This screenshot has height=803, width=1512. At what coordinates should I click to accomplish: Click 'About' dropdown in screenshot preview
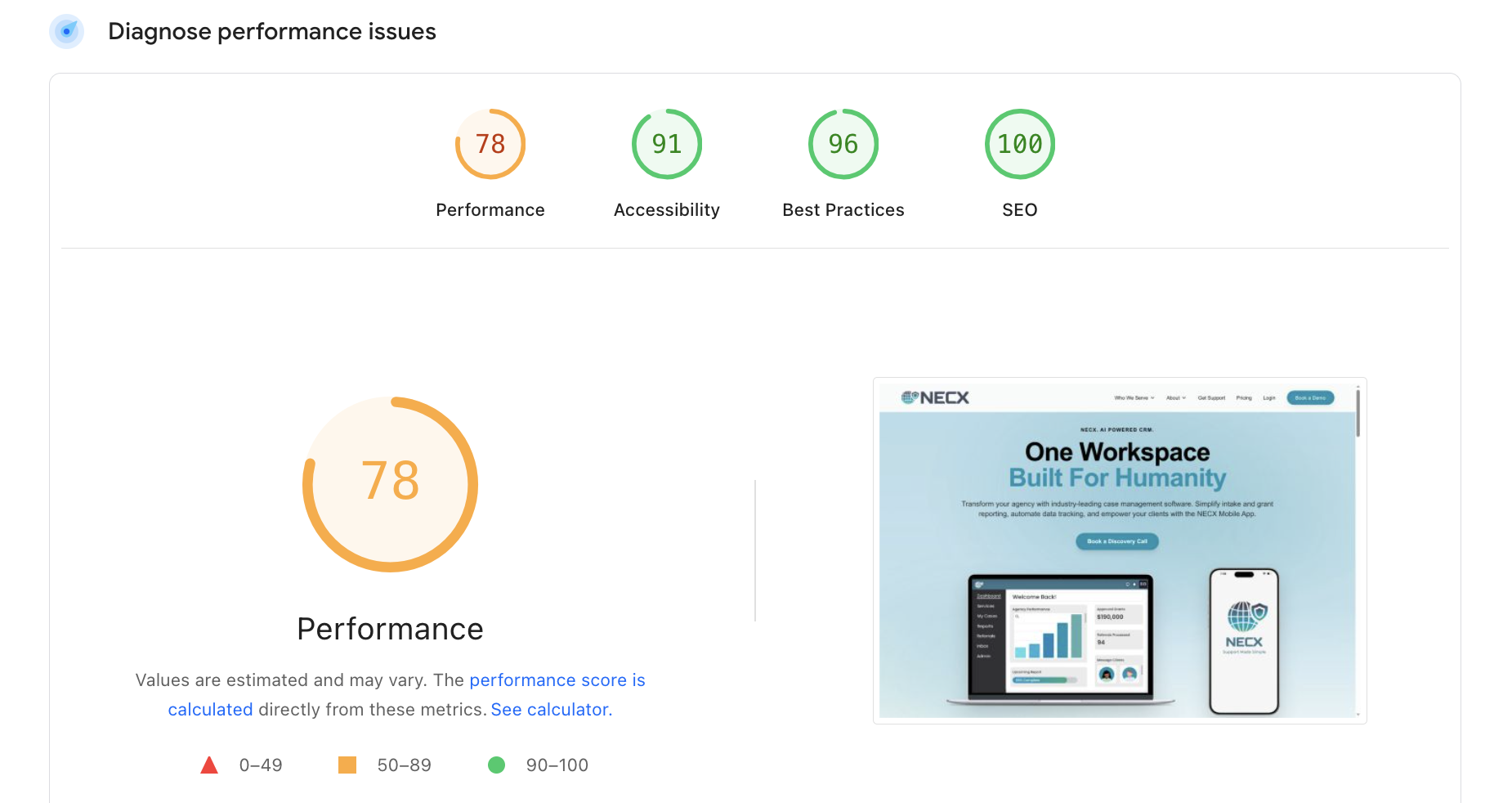pos(1176,398)
